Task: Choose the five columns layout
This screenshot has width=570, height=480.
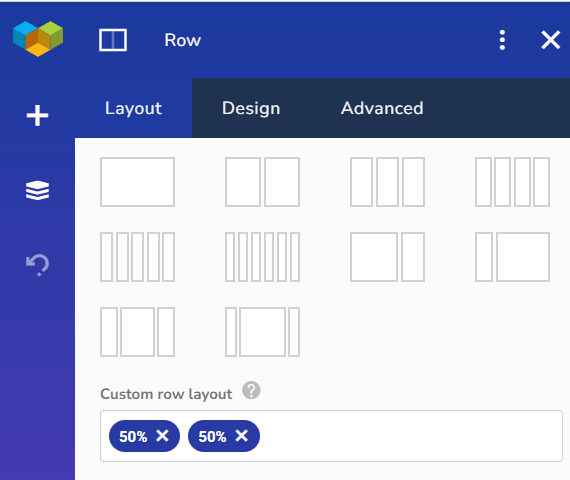Action: coord(137,257)
